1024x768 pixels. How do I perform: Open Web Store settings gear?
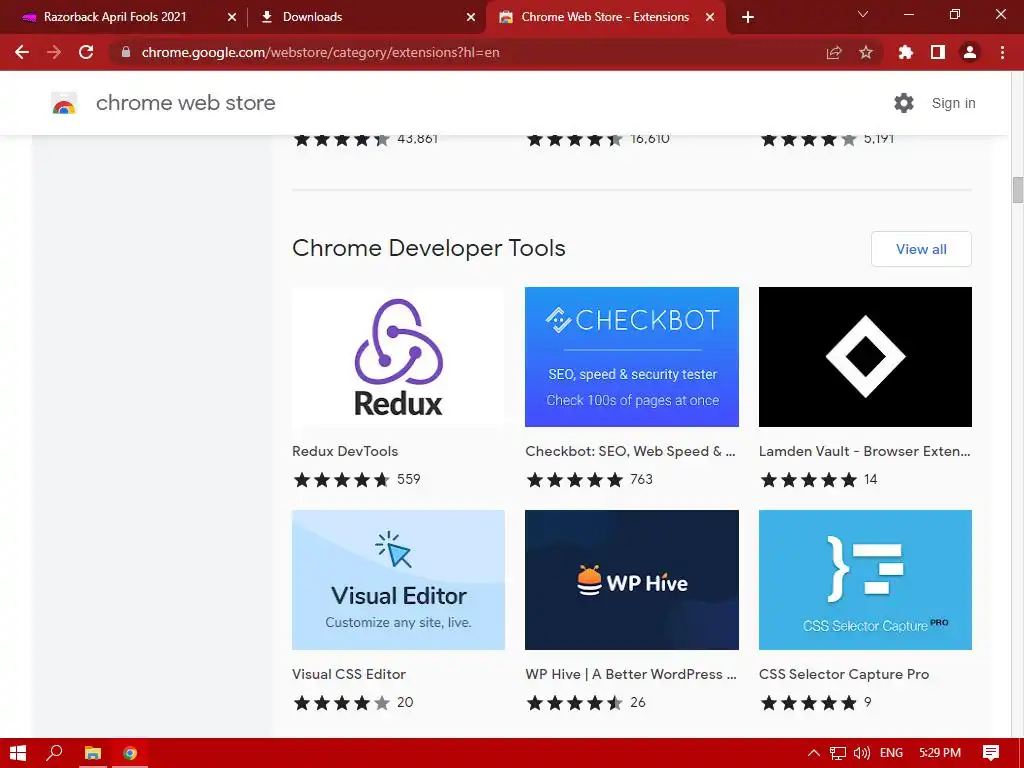(x=904, y=103)
